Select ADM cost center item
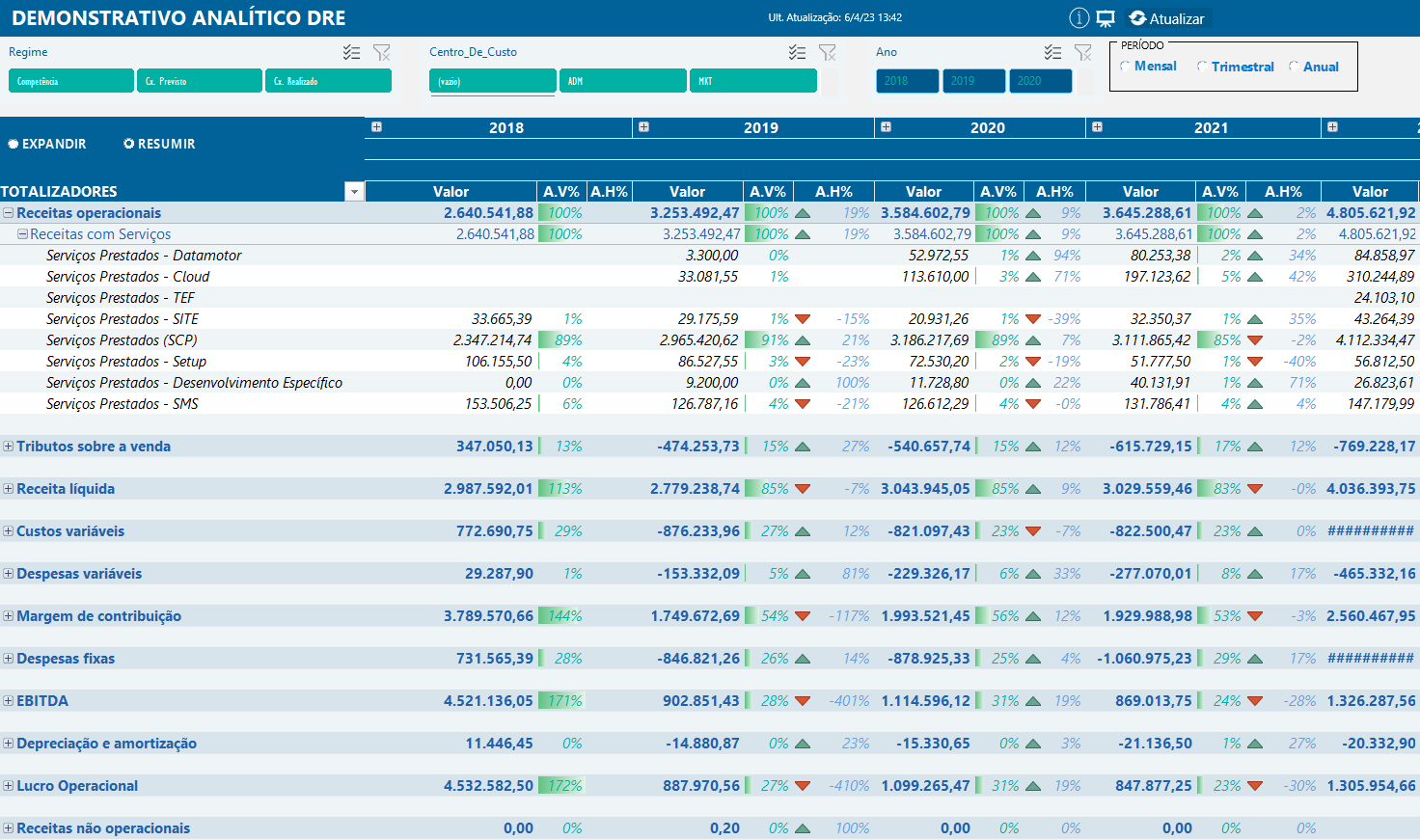The image size is (1420, 840). click(623, 81)
